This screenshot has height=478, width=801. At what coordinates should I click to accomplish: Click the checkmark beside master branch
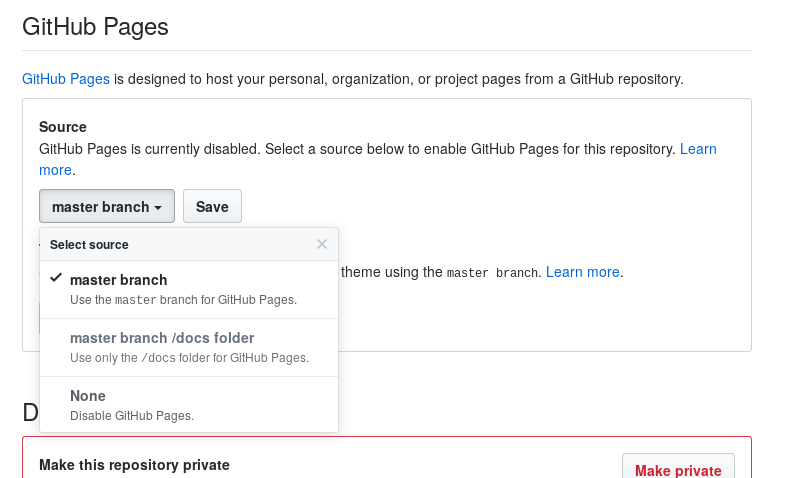tap(56, 278)
